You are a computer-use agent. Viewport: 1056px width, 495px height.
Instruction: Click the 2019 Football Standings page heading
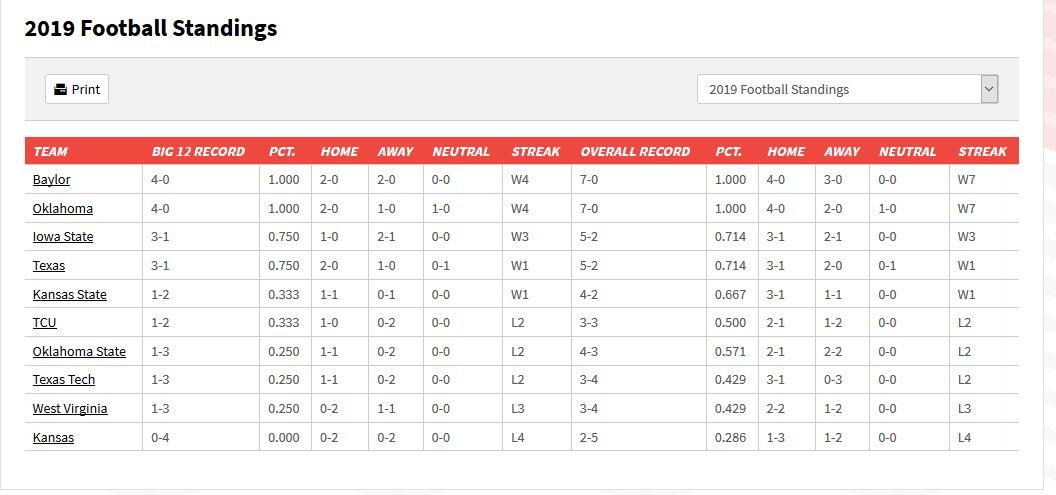pyautogui.click(x=151, y=28)
